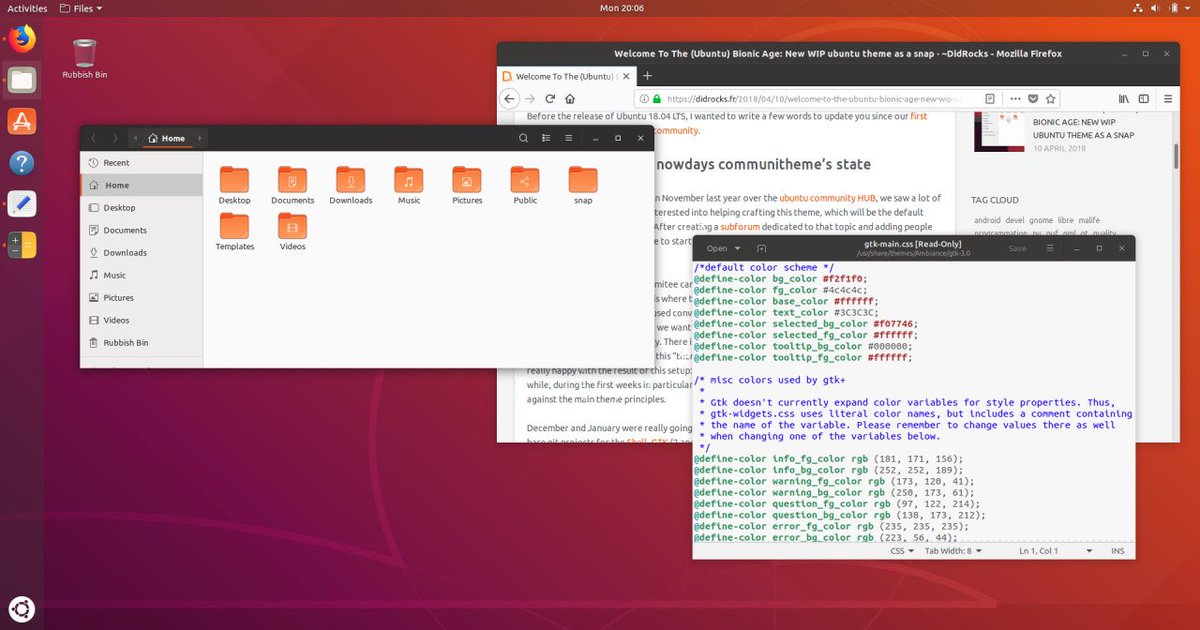Toggle INS overwrite mode in gedit
The width and height of the screenshot is (1200, 630).
1118,550
